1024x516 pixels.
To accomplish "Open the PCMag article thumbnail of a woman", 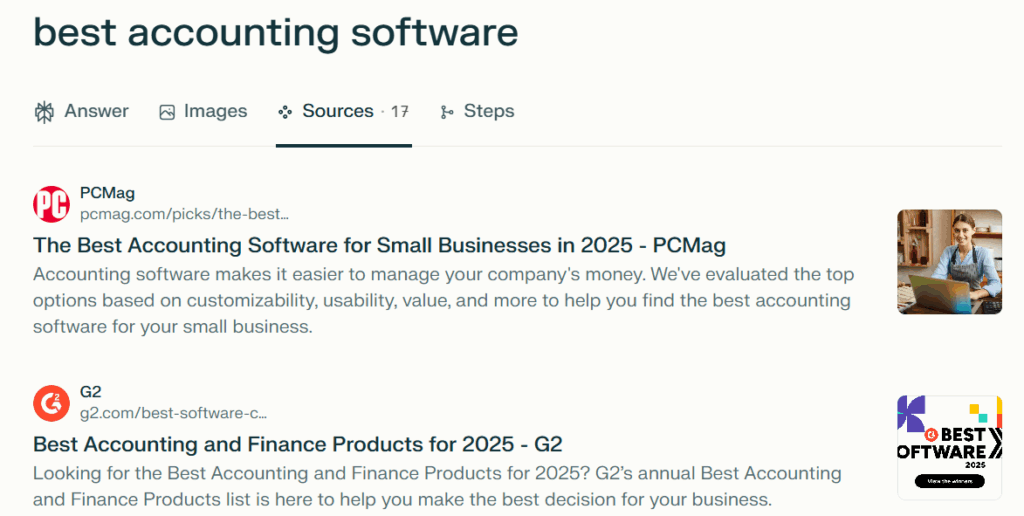I will point(949,261).
